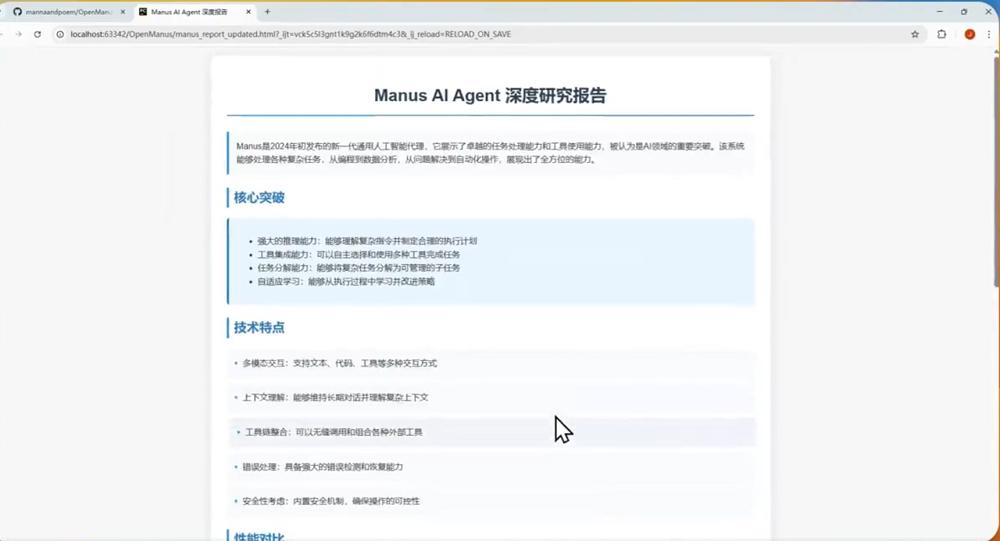Close the Manus AI Agent report tab
Viewport: 1000px width, 541px height.
coord(249,11)
